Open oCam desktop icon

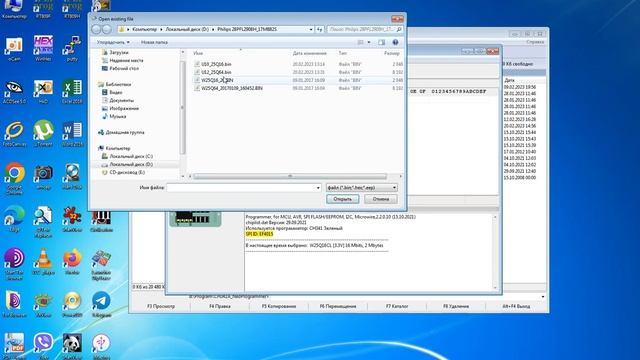14,48
